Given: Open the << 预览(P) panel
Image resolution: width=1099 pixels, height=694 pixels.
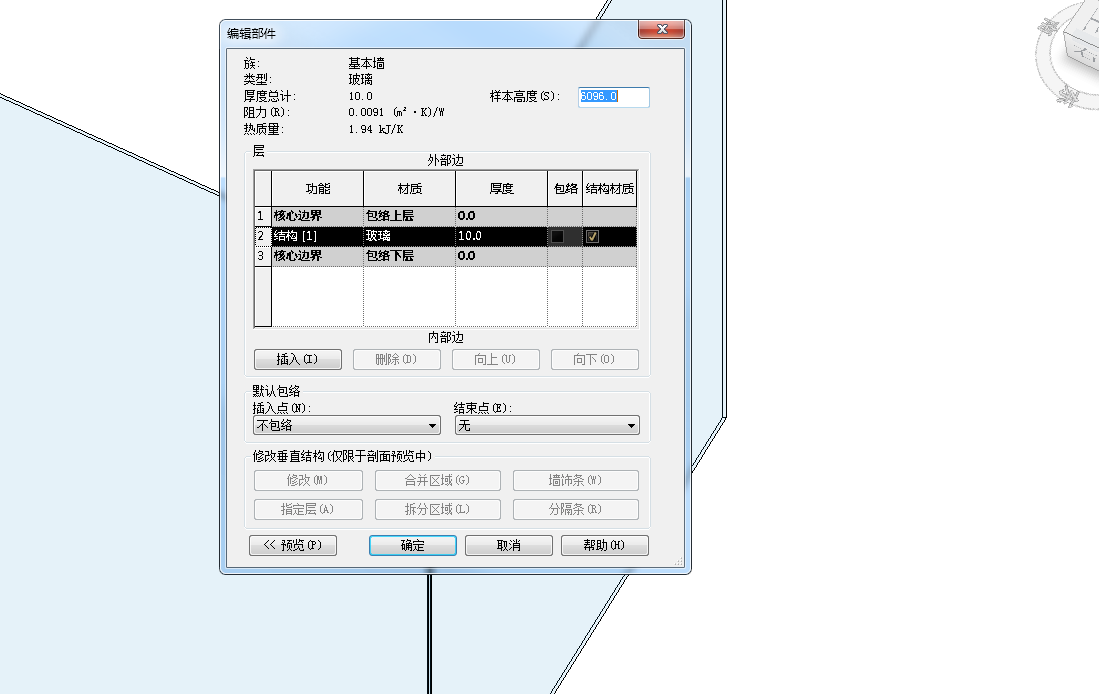Looking at the screenshot, I should tap(293, 545).
